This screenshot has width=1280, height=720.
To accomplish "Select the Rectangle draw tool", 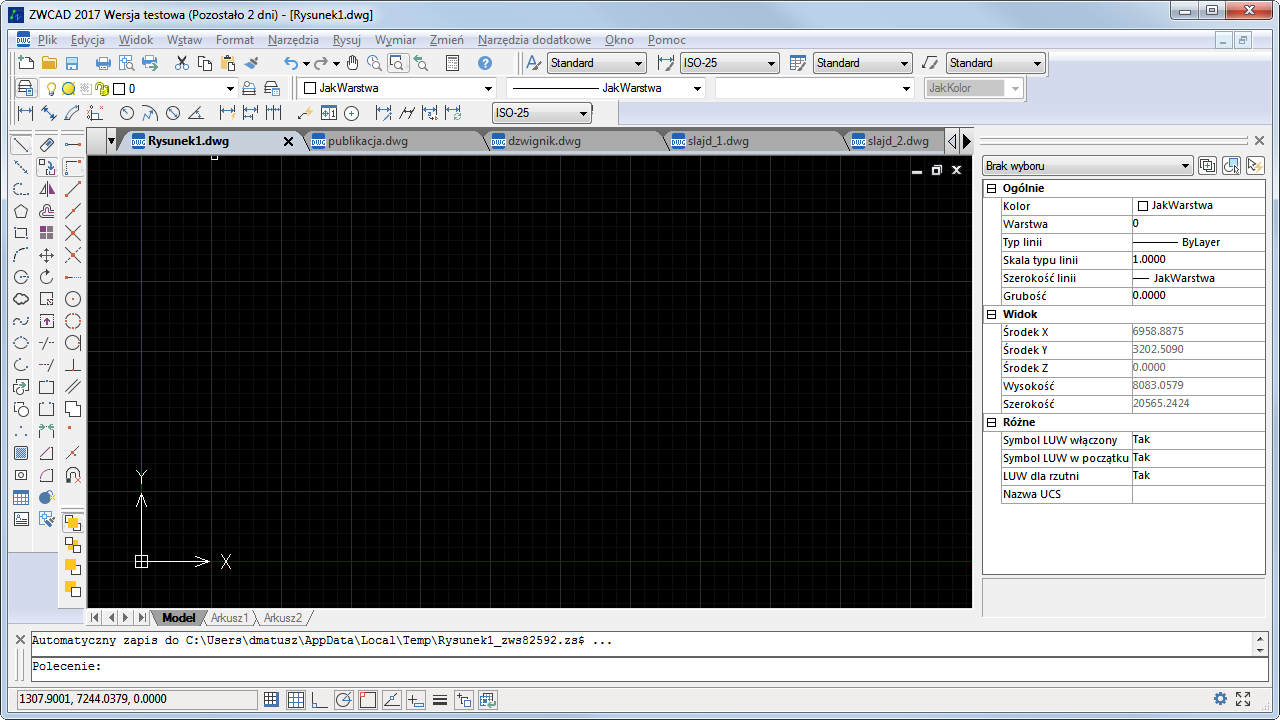I will 20,233.
